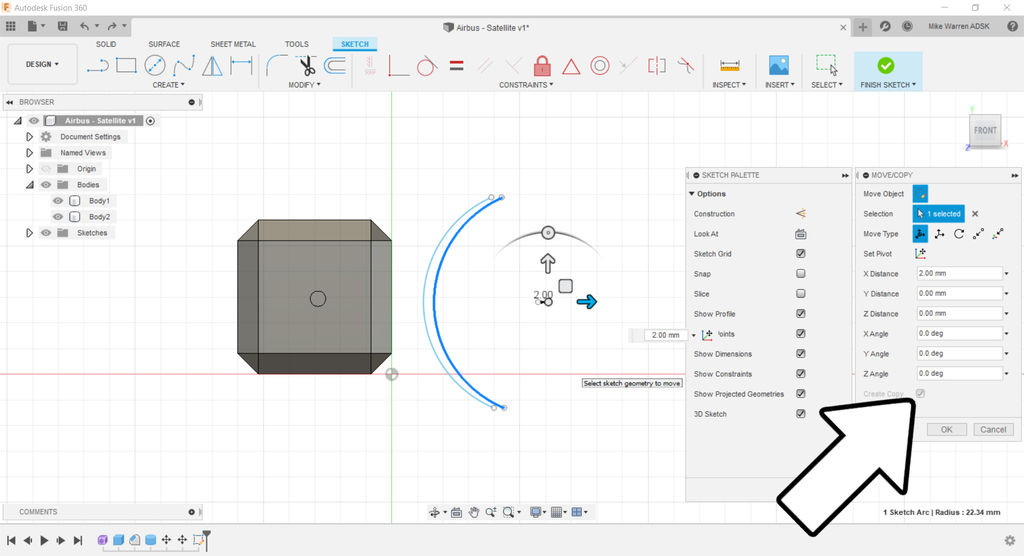1024x556 pixels.
Task: Toggle Show Projected Geometries checkbox
Action: pyautogui.click(x=801, y=394)
